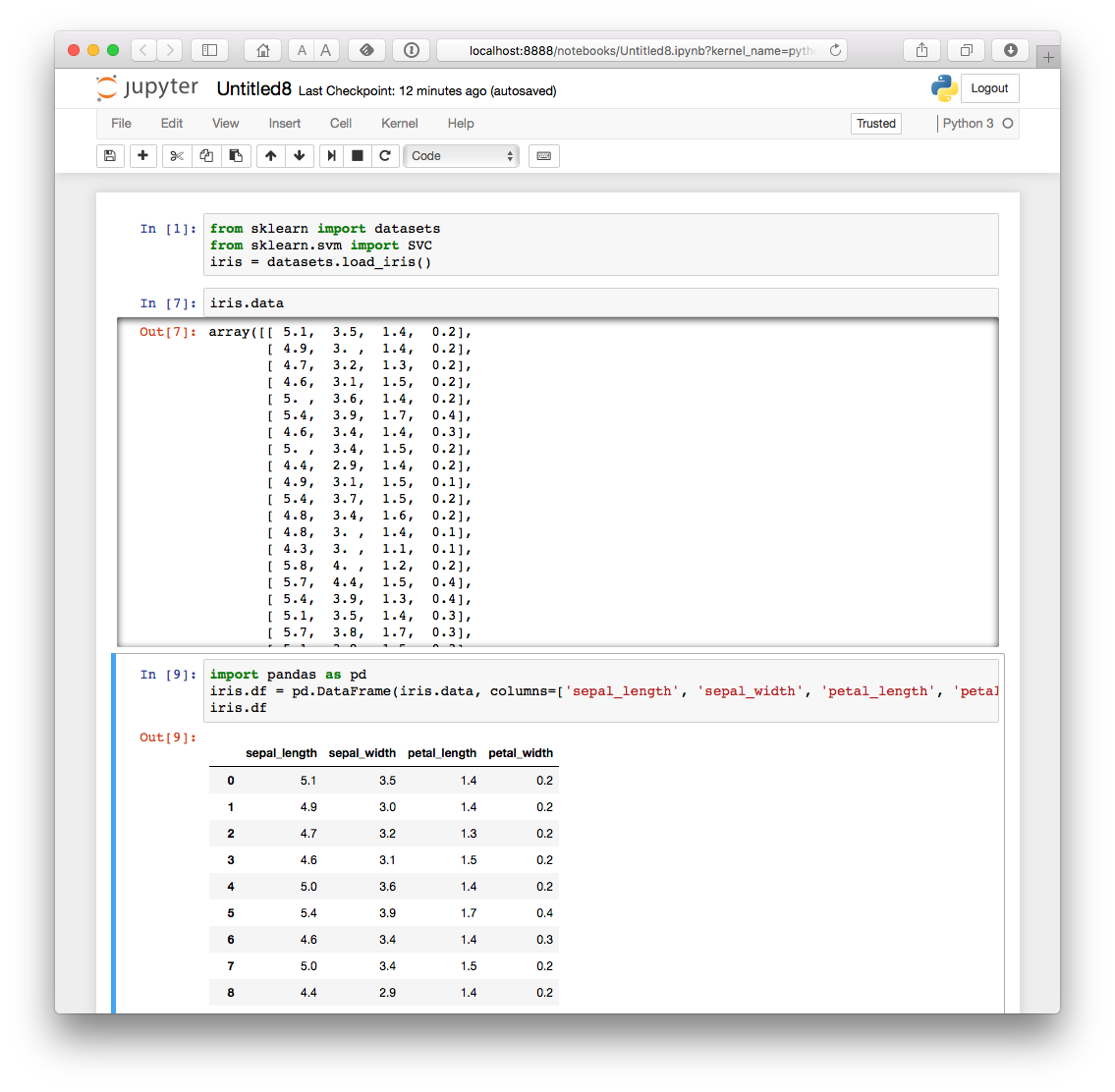Open the command palette

[x=544, y=155]
